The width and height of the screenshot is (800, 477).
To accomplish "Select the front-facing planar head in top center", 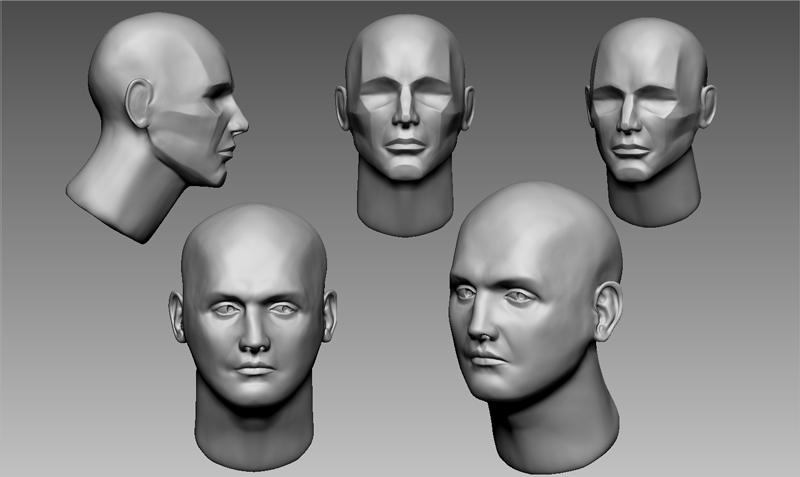I will click(x=405, y=125).
